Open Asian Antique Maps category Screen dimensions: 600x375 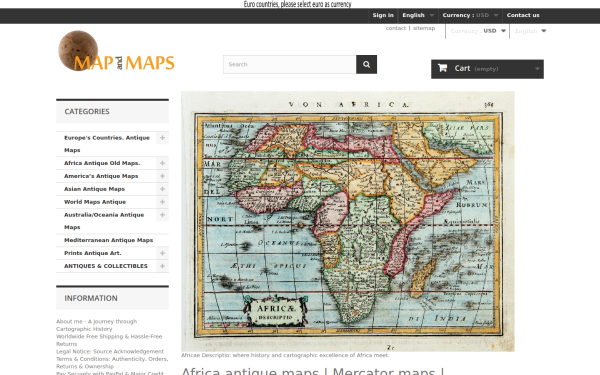(95, 189)
